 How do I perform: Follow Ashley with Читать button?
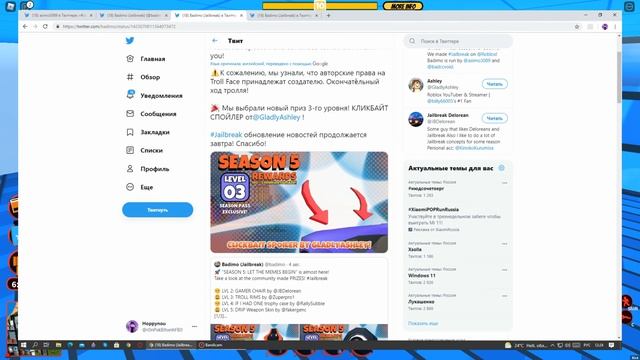494,84
